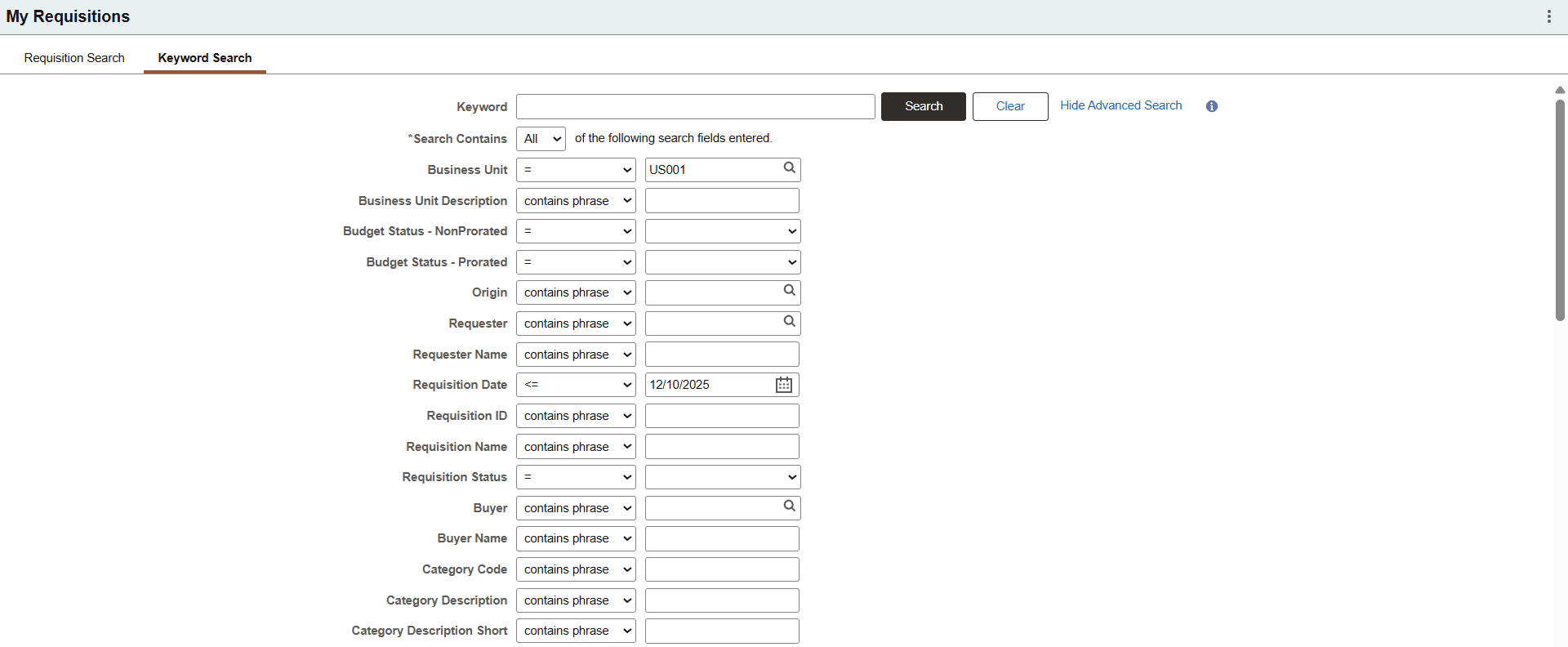Click the Keyword input field
1568x647 pixels.
pyautogui.click(x=696, y=106)
